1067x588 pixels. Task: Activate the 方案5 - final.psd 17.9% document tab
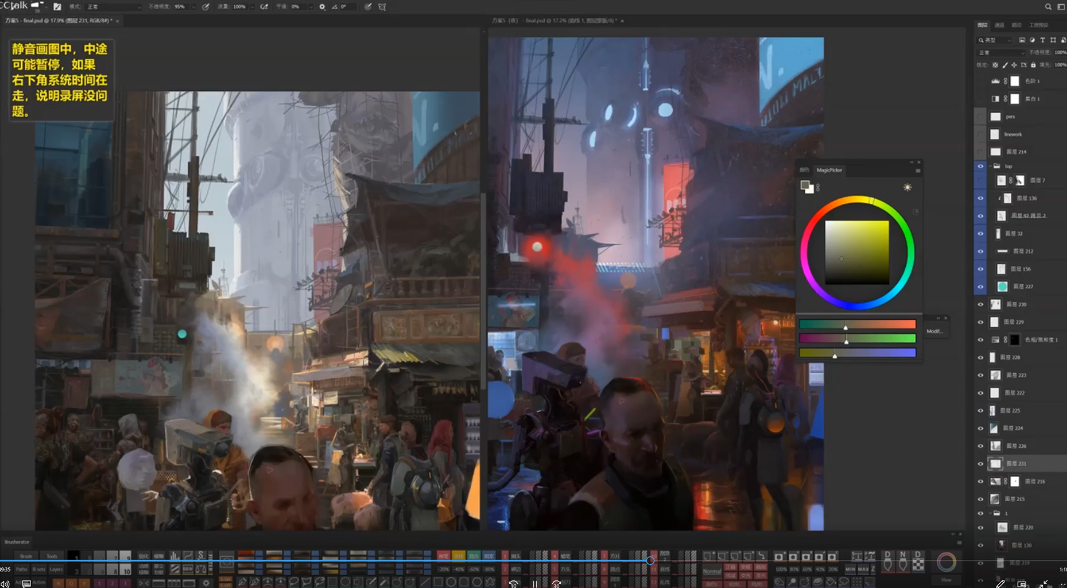tap(60, 21)
